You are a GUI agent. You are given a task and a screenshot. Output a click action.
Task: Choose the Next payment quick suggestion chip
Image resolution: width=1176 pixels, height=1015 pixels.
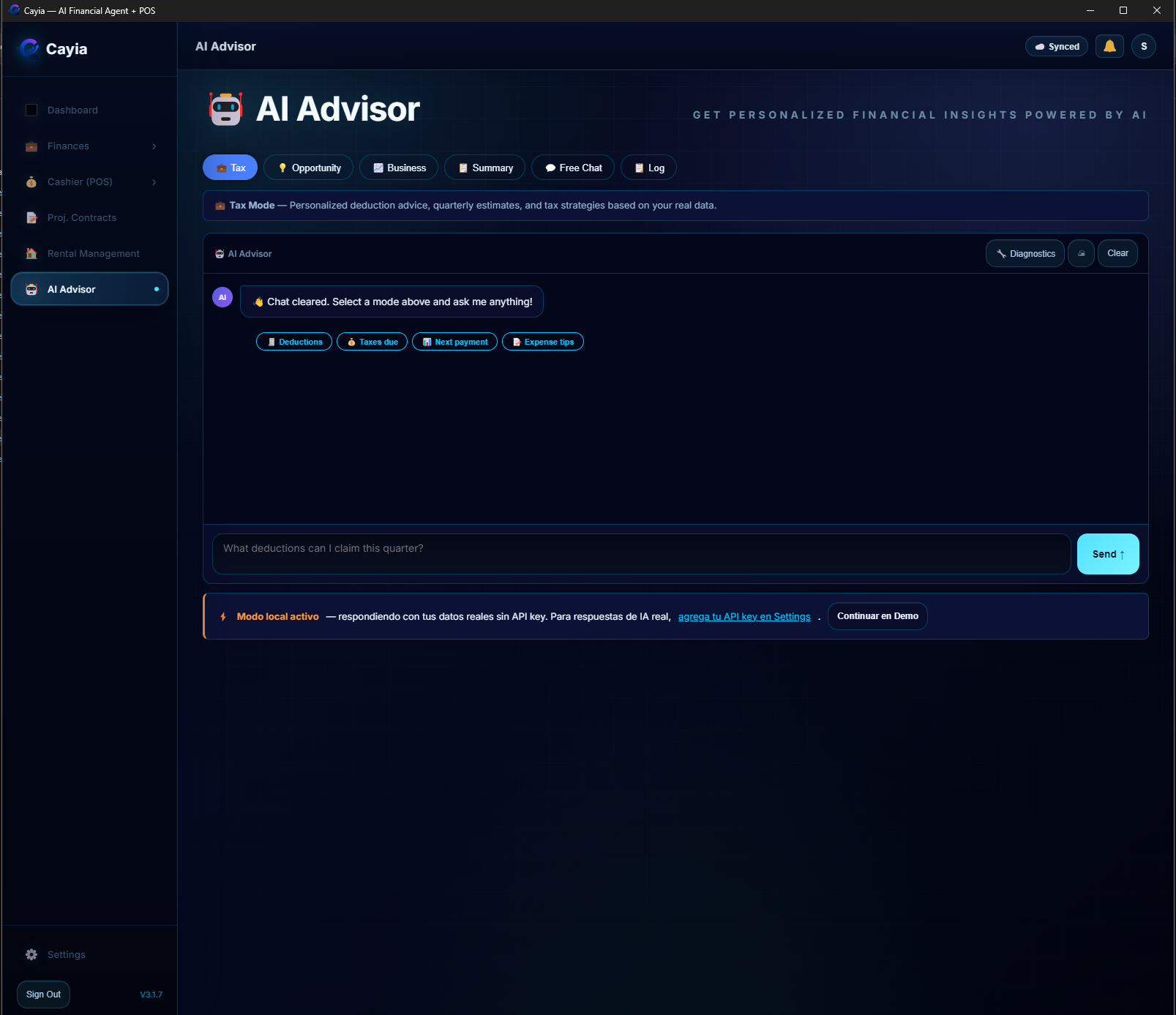pyautogui.click(x=454, y=342)
